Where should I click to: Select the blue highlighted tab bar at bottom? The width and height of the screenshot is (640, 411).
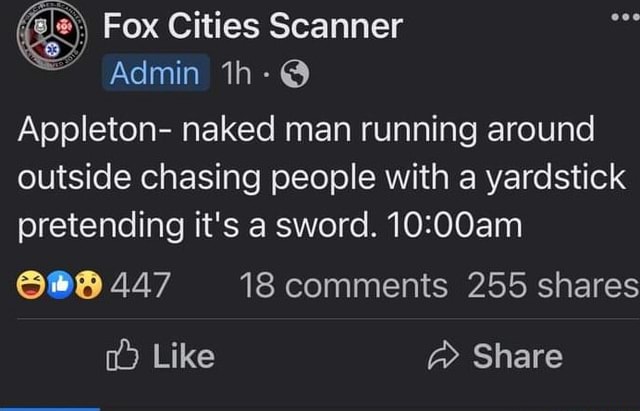pos(50,409)
